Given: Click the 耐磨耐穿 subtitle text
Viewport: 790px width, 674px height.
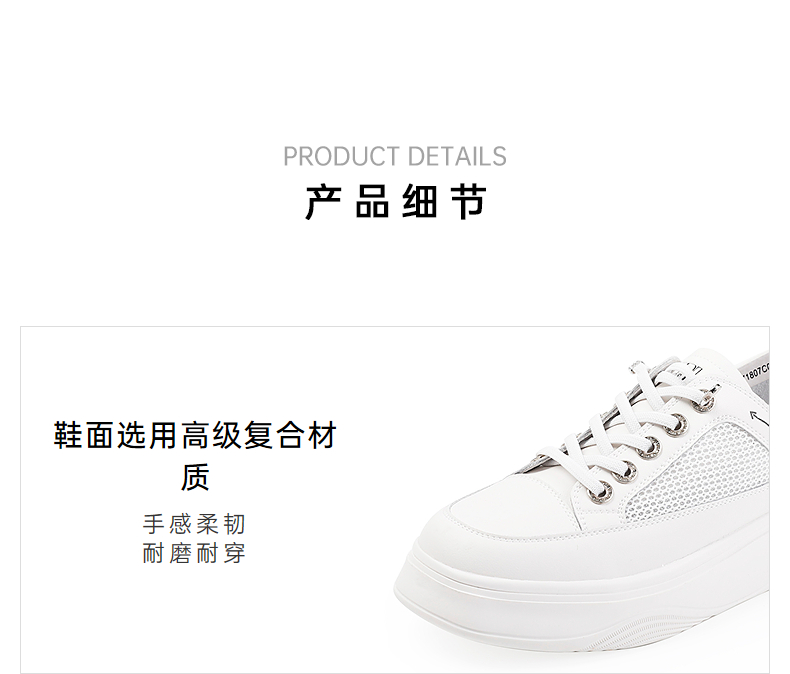Looking at the screenshot, I should click(x=194, y=553).
